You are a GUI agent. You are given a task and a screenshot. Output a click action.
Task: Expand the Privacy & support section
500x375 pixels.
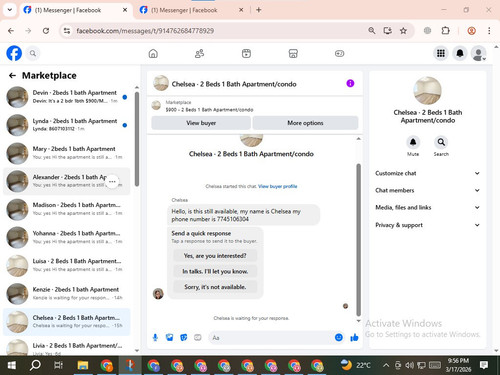tap(428, 225)
